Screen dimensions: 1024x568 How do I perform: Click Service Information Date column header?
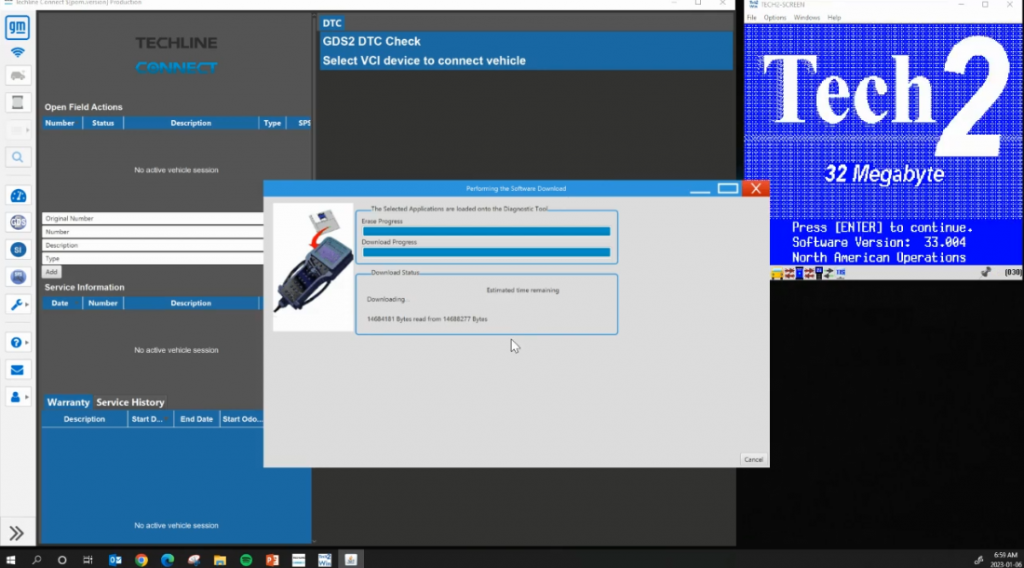click(x=59, y=303)
